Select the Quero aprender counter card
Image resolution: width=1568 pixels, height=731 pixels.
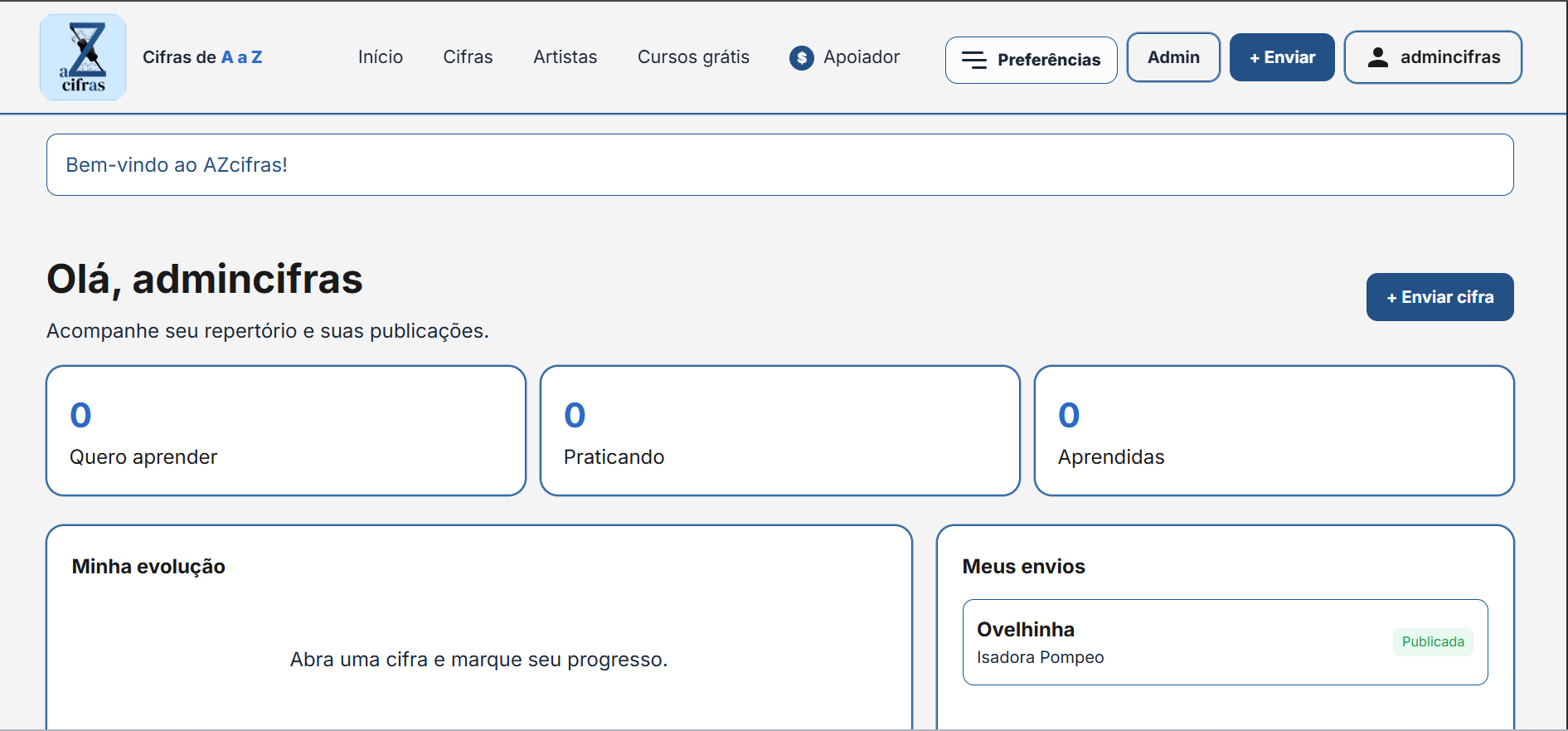click(286, 431)
